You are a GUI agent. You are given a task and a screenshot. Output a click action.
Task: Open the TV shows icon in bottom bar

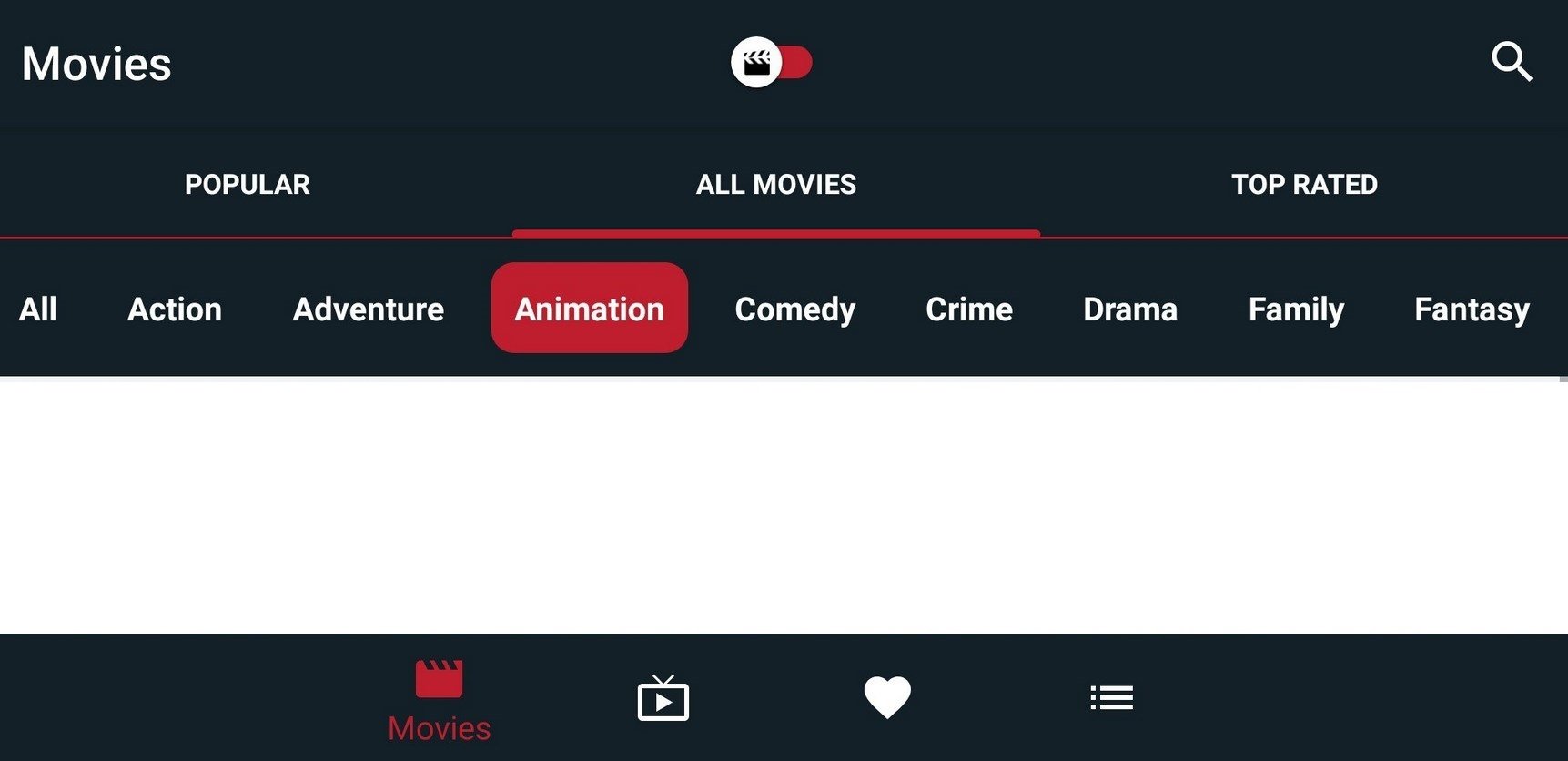tap(663, 698)
